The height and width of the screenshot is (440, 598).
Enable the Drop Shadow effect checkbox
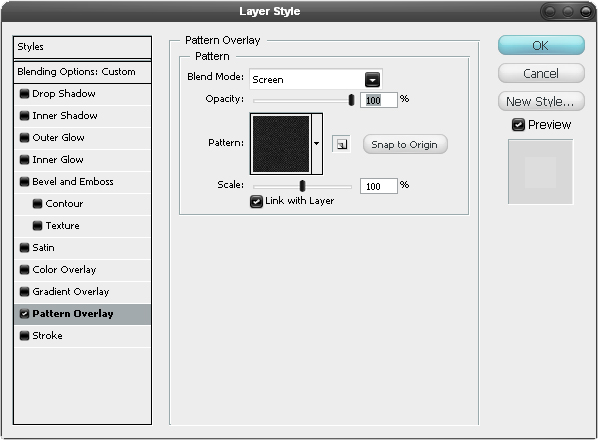click(x=24, y=94)
